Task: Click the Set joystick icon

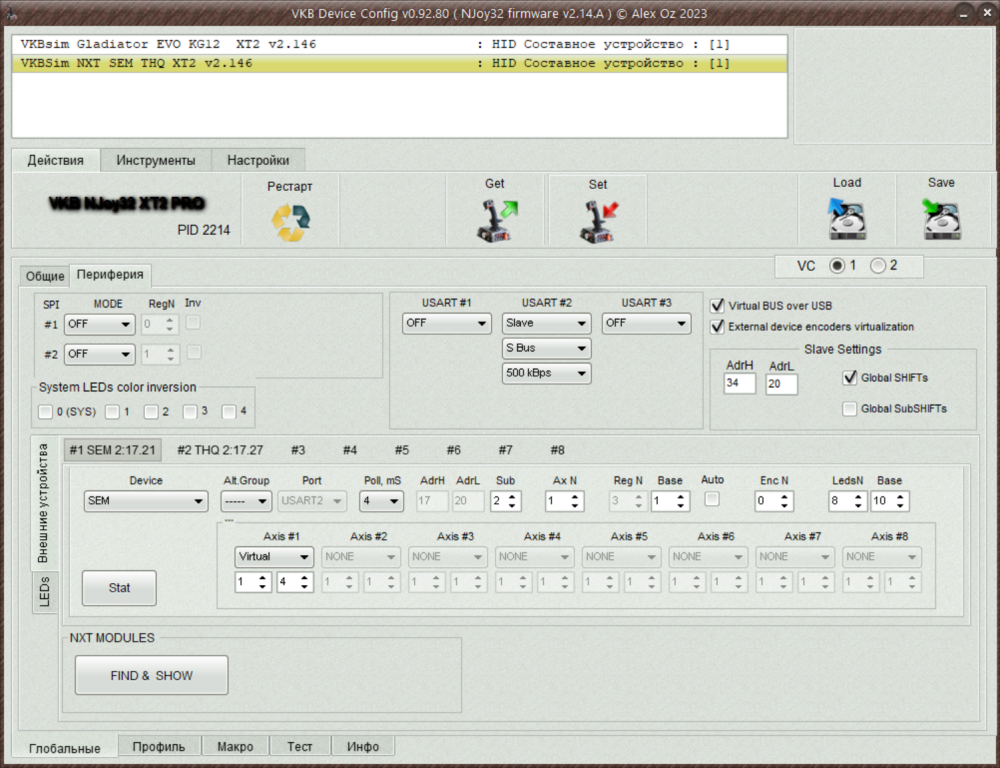Action: 598,221
